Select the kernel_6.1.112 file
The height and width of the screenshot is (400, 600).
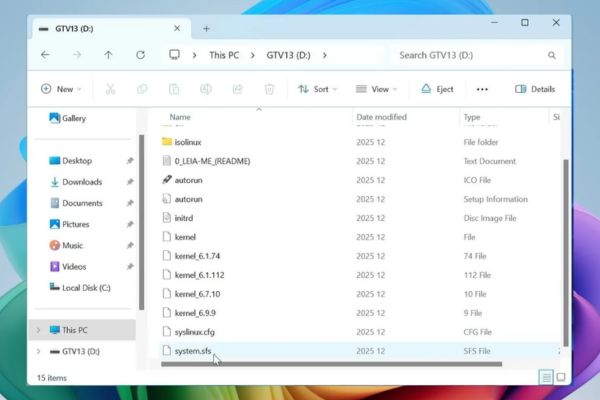click(x=360, y=275)
